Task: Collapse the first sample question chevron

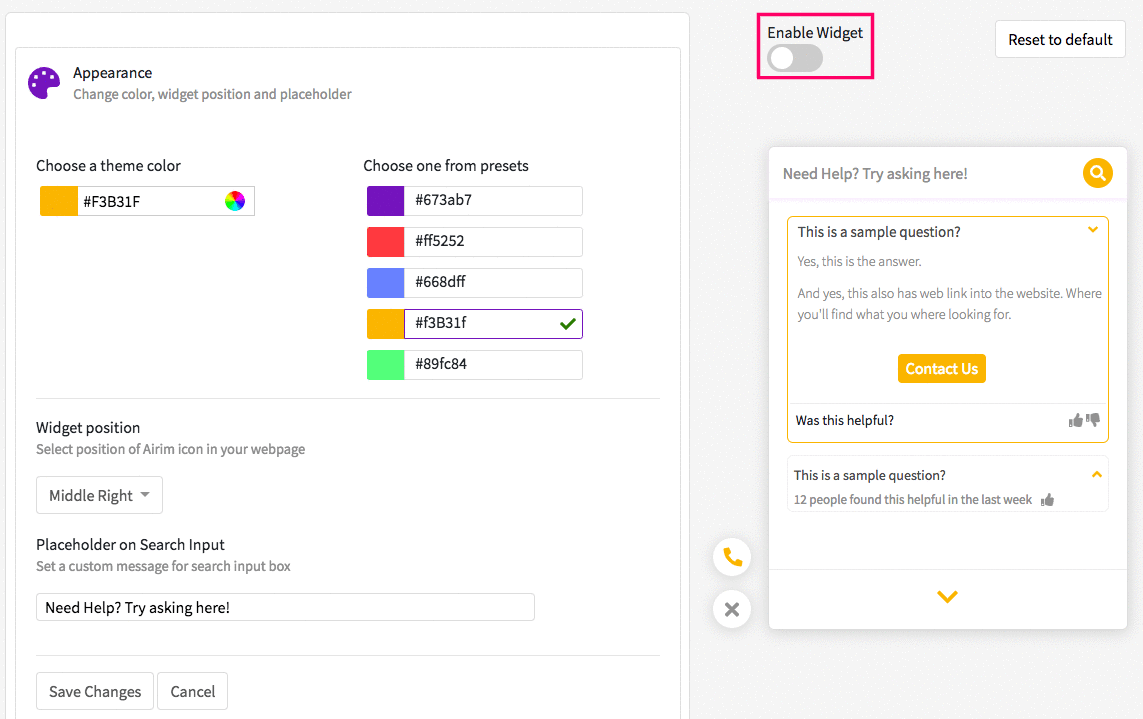Action: (1093, 230)
